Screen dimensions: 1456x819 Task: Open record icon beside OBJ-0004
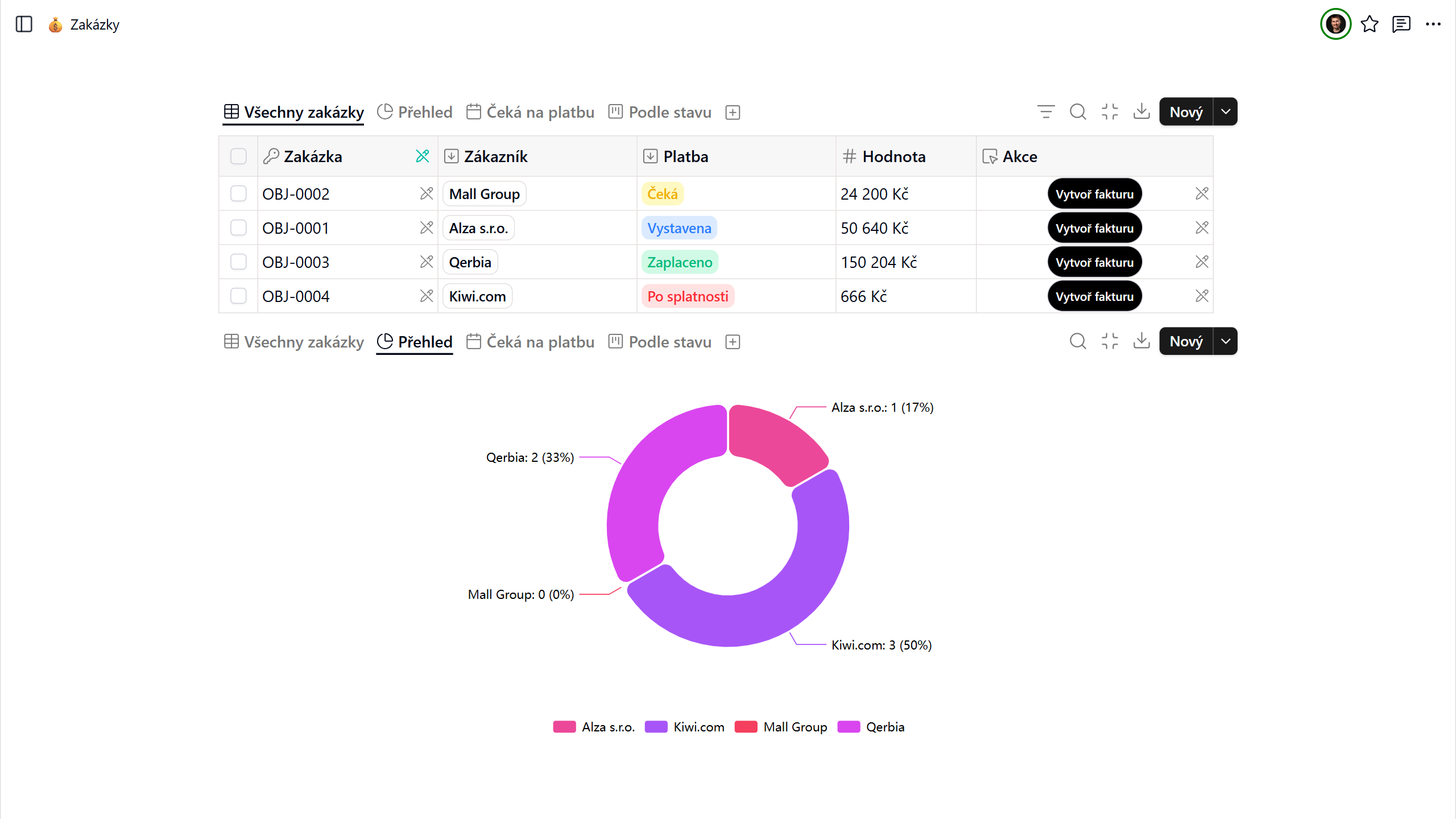pos(427,296)
